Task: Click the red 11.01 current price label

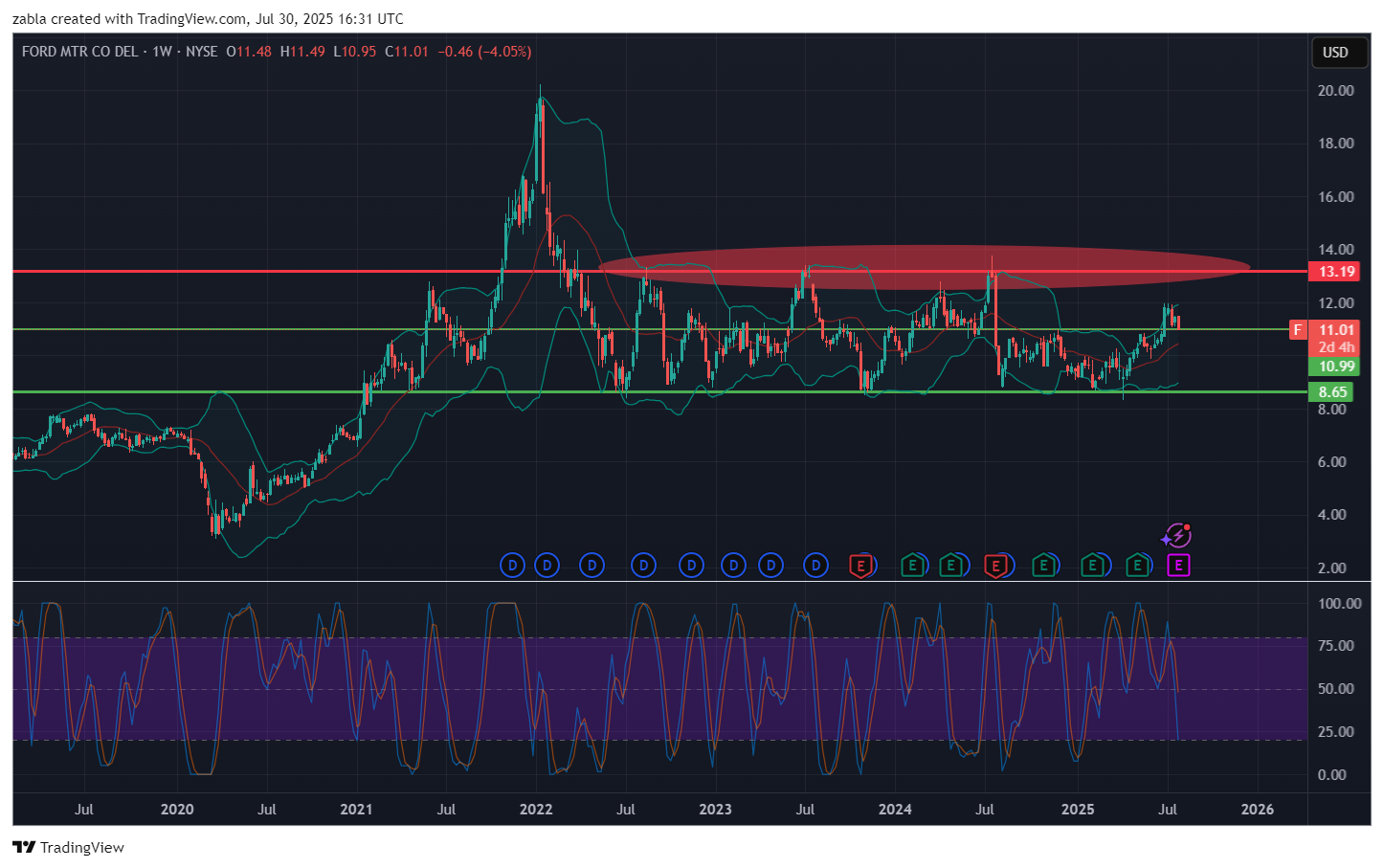Action: (x=1336, y=330)
